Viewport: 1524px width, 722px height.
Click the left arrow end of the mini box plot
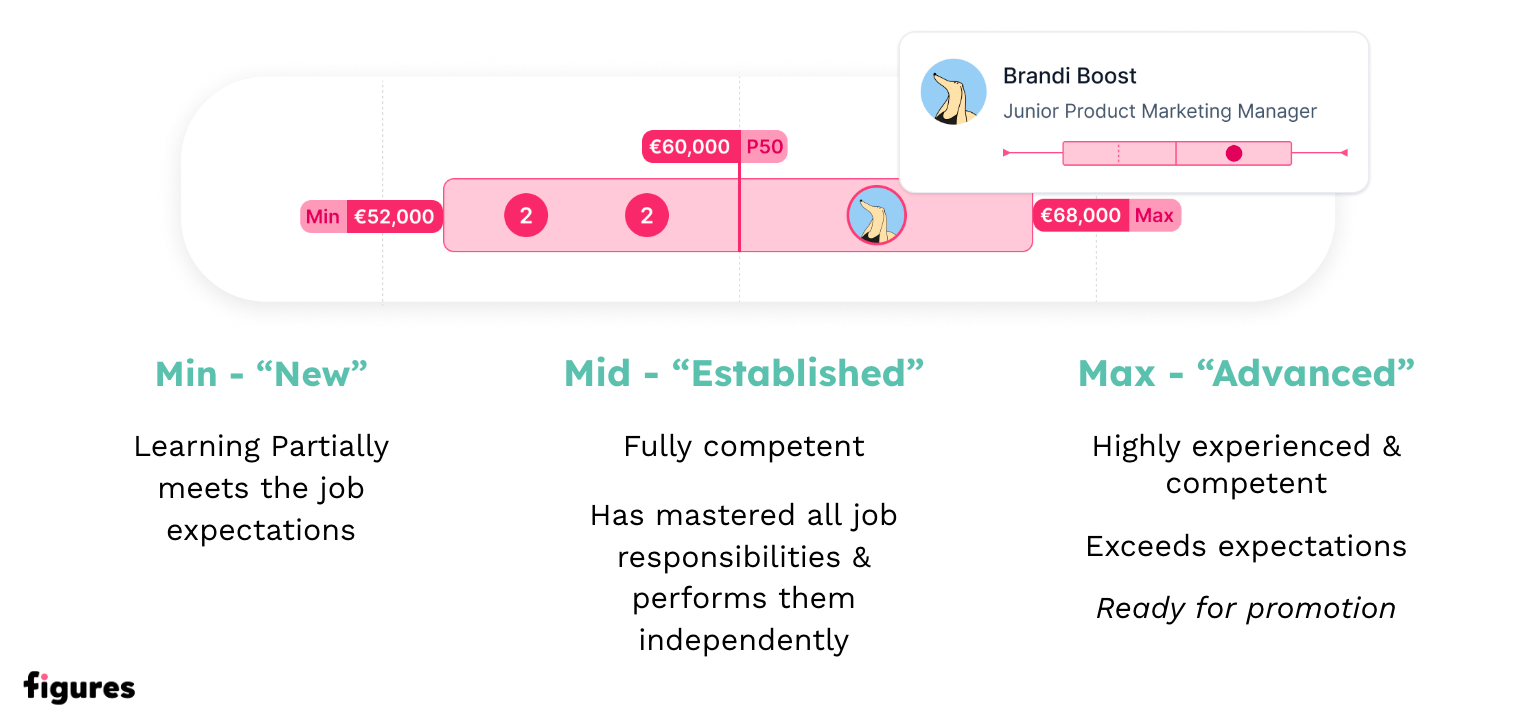pyautogui.click(x=1007, y=153)
